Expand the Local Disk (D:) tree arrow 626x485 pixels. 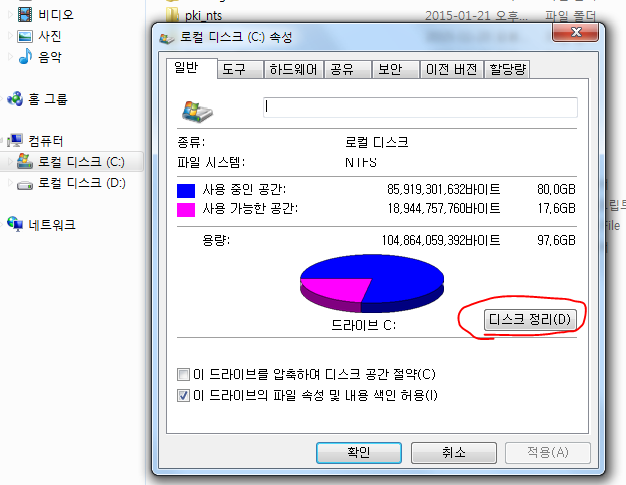point(11,183)
